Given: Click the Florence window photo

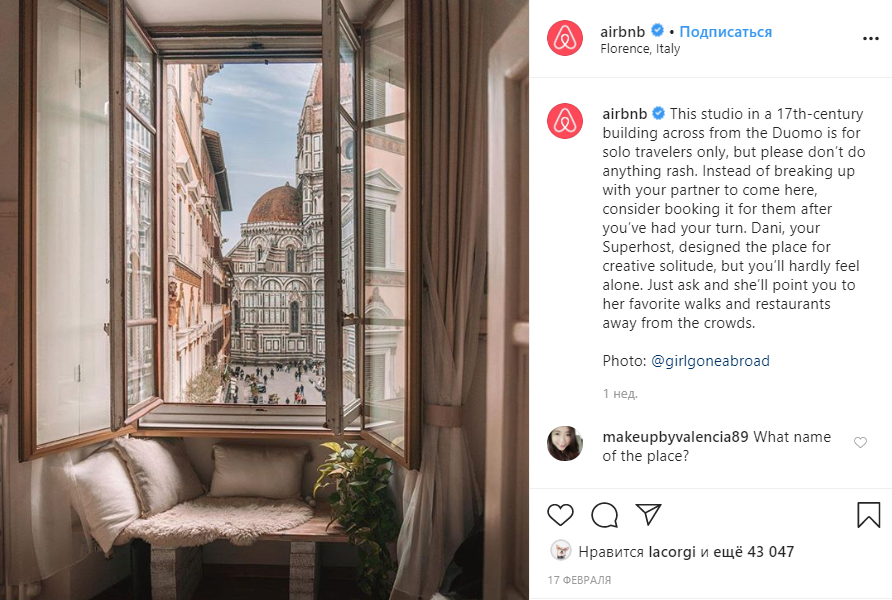Looking at the screenshot, I should (x=265, y=300).
